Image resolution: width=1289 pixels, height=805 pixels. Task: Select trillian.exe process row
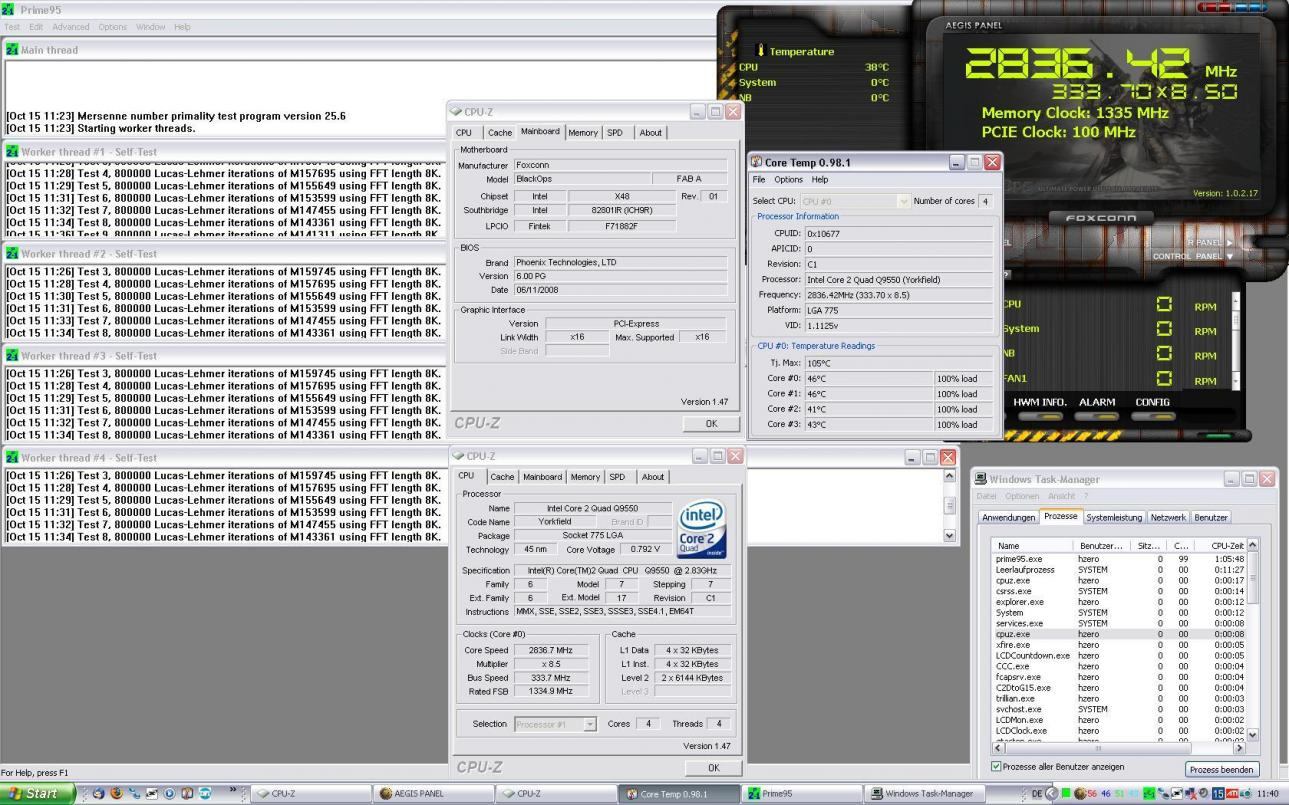pyautogui.click(x=1118, y=698)
